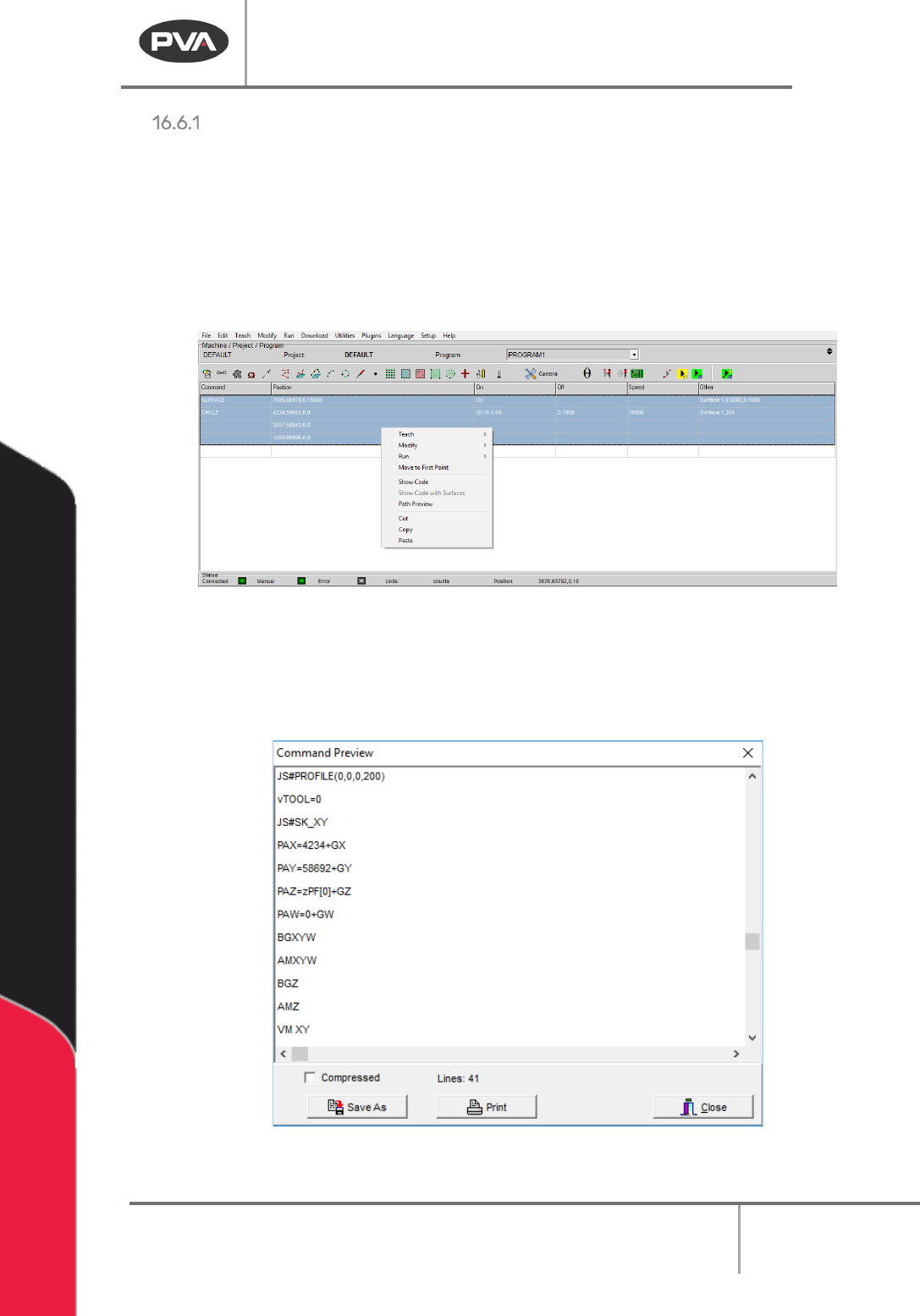
Task: Click the red zigzag path icon
Action: tap(285, 373)
